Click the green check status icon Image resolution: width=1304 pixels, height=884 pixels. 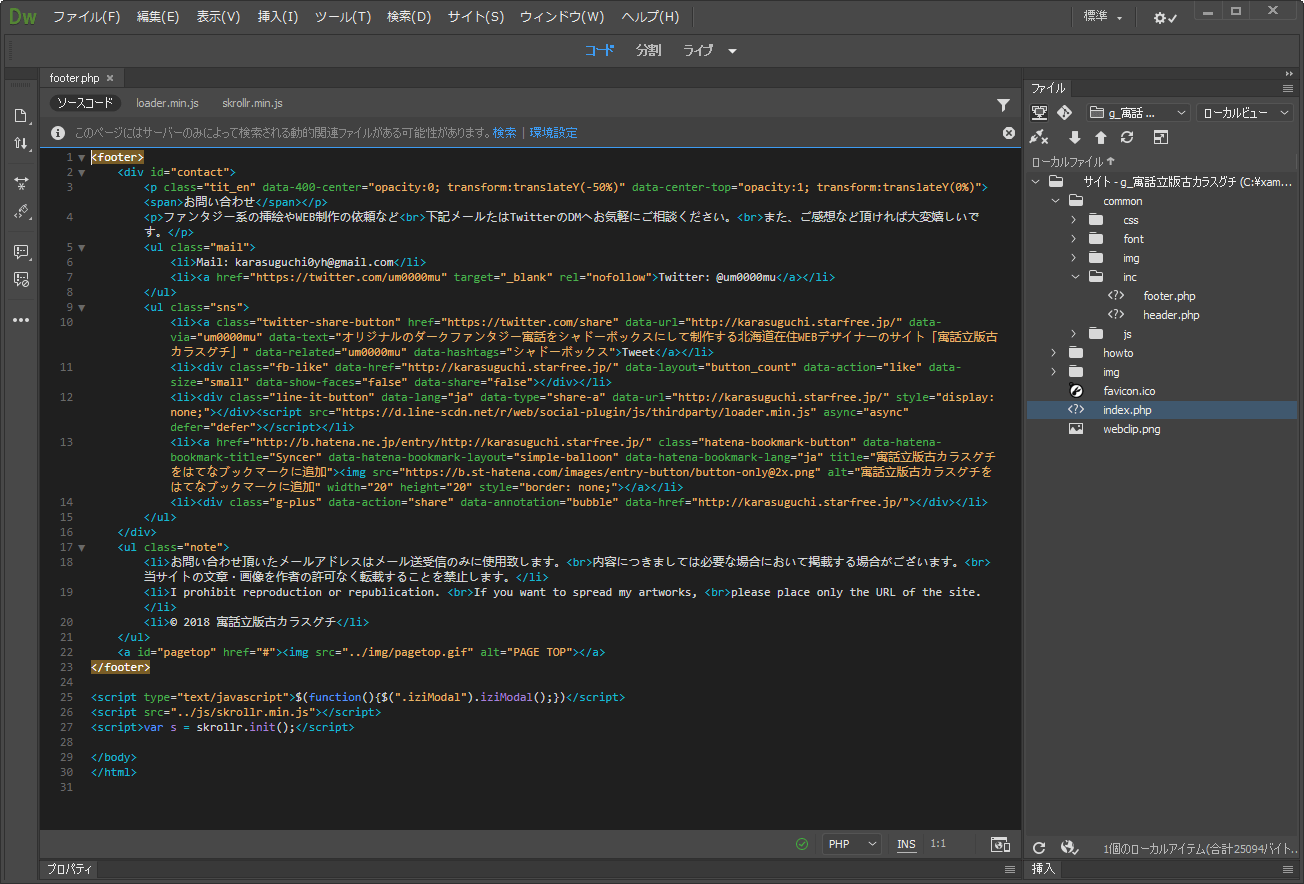click(x=801, y=844)
